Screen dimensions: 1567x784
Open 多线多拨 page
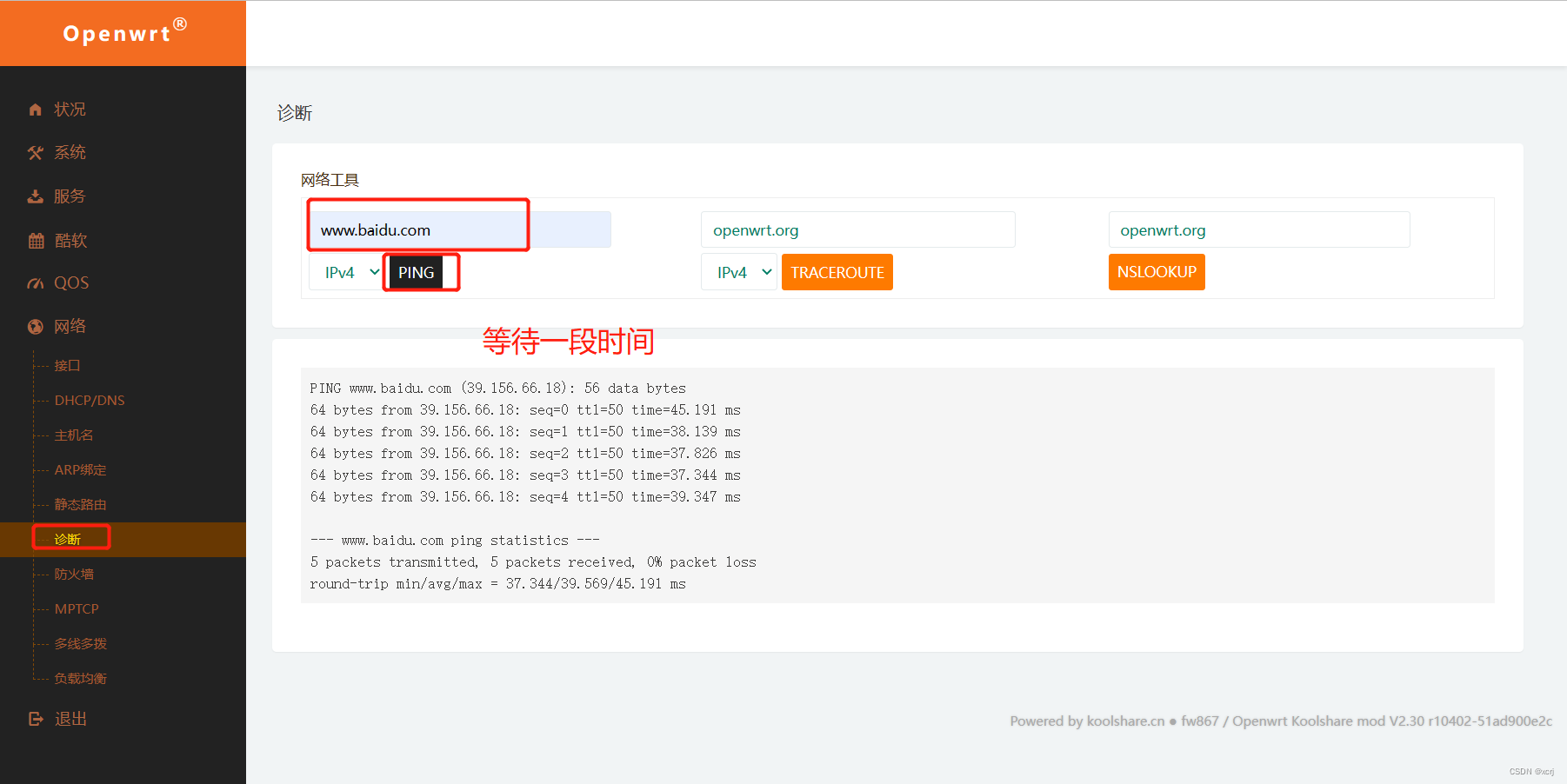[x=81, y=644]
